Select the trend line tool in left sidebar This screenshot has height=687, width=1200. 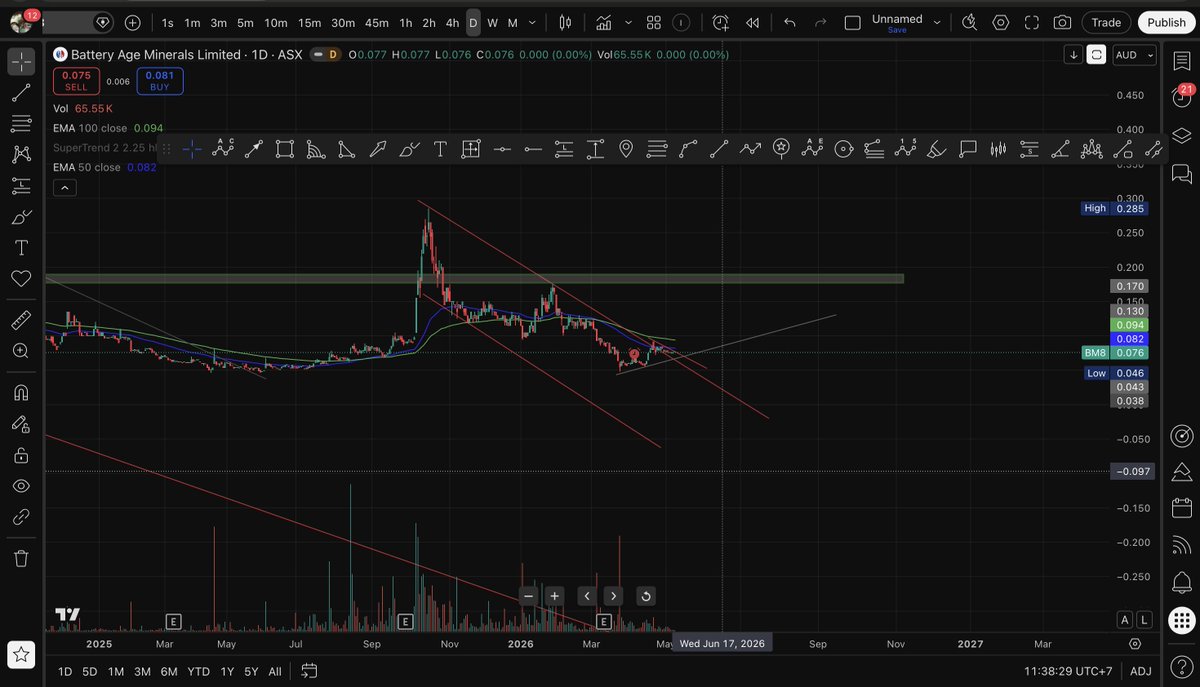tap(21, 93)
